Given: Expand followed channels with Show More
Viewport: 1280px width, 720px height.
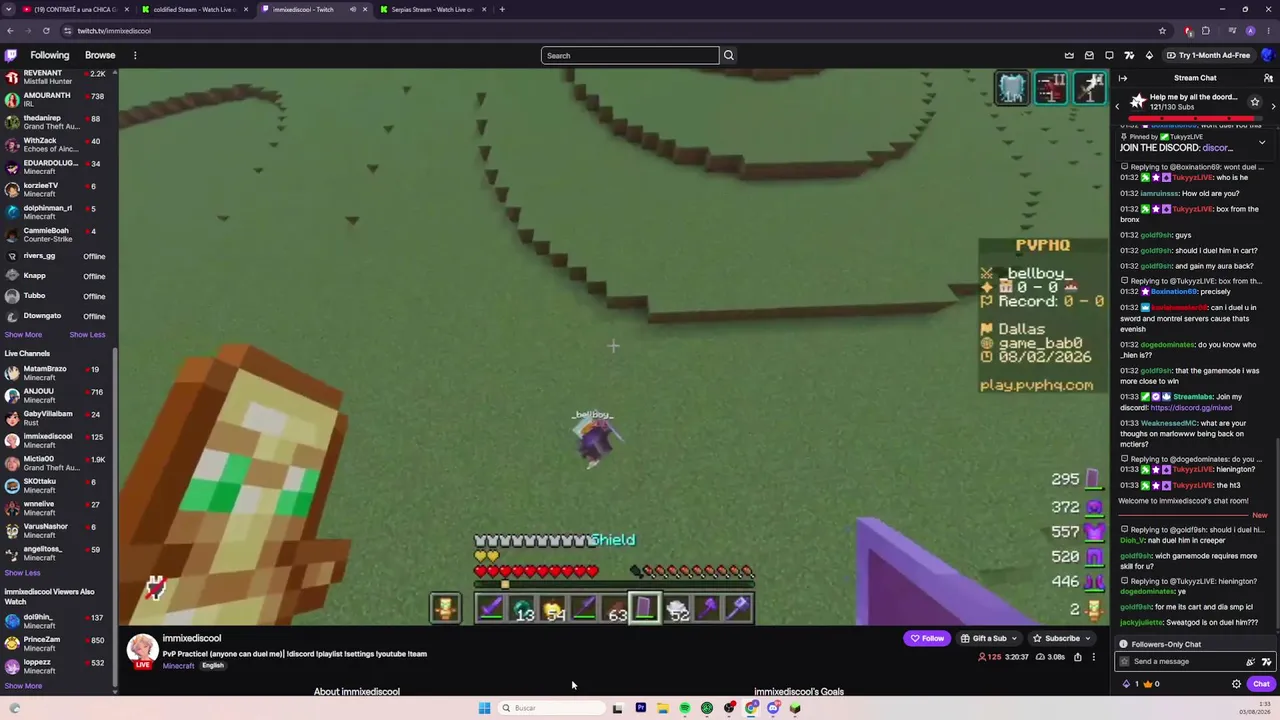Looking at the screenshot, I should coord(24,335).
